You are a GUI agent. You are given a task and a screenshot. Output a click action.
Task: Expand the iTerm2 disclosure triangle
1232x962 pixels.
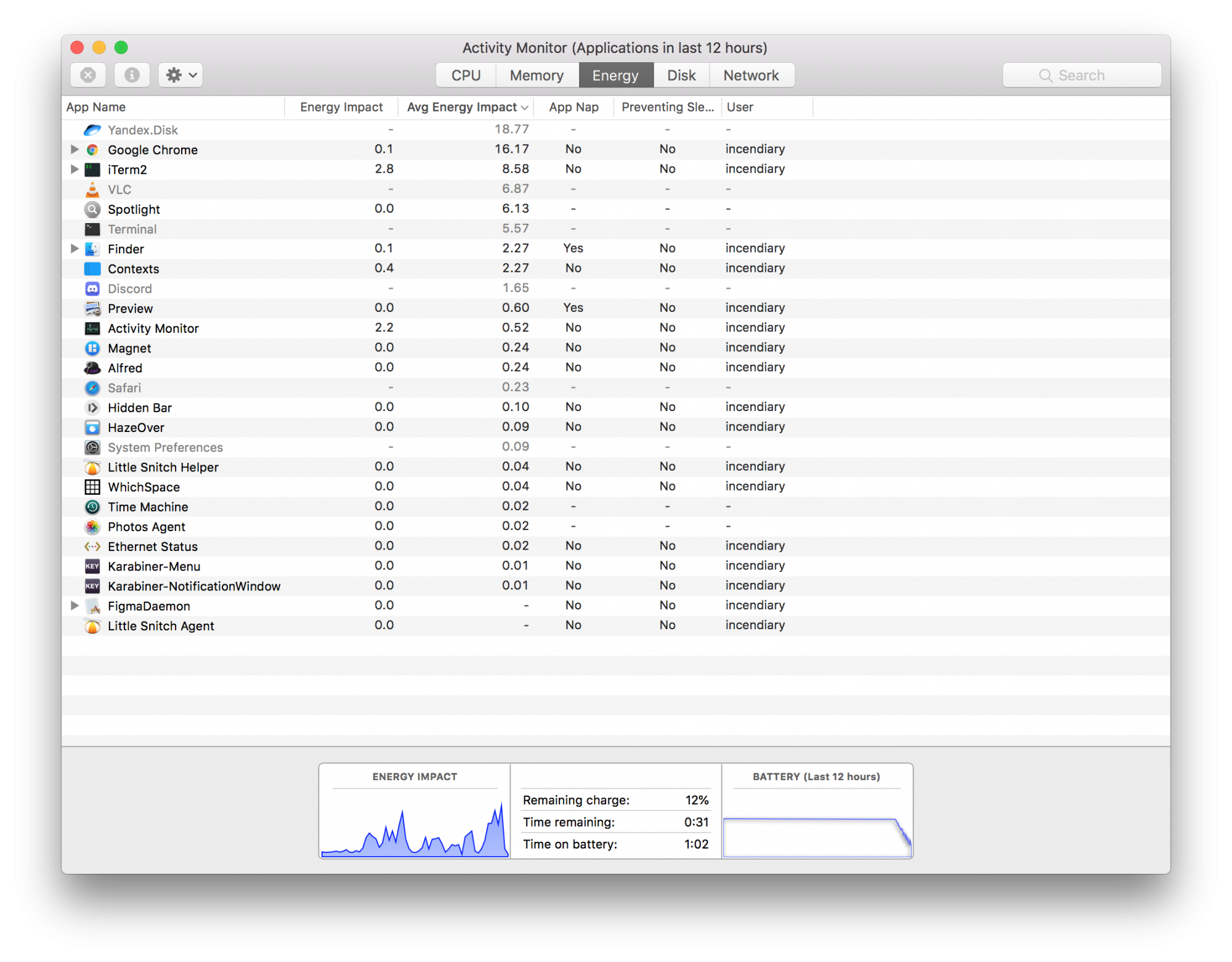click(75, 169)
